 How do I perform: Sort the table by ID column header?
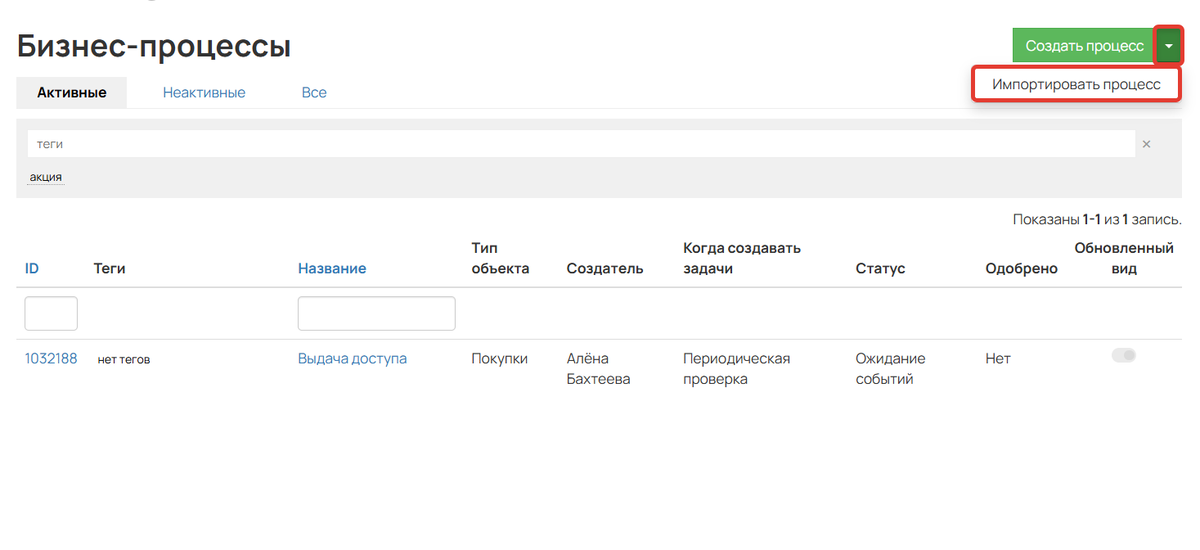click(x=32, y=268)
